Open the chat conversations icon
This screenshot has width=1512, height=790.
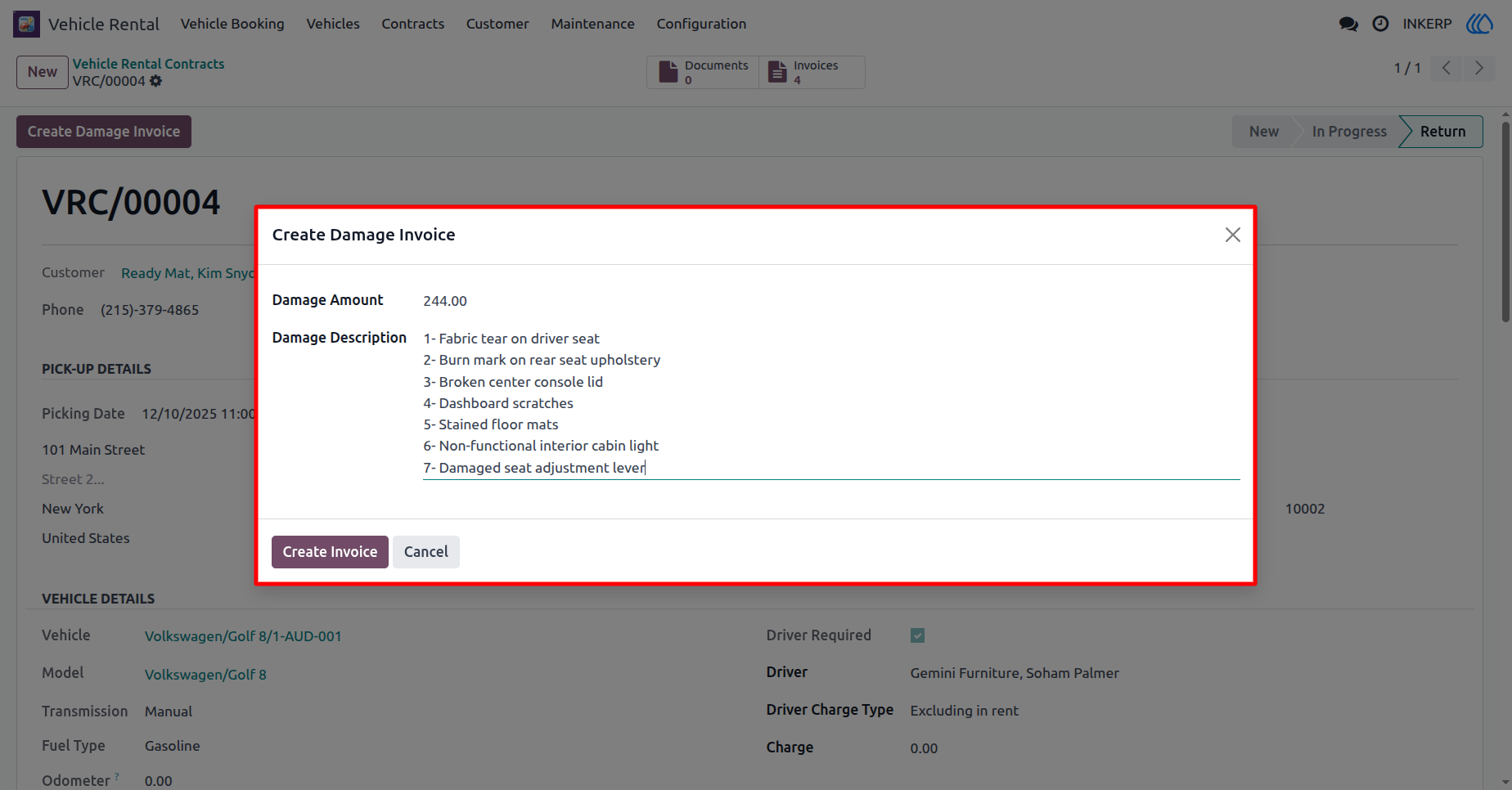coord(1348,24)
